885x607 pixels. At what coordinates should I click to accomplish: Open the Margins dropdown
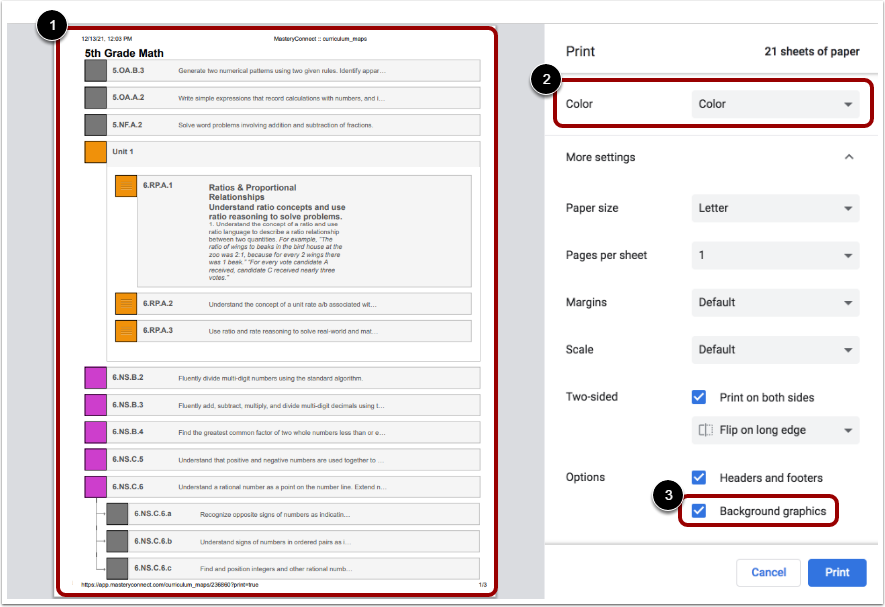pyautogui.click(x=775, y=302)
